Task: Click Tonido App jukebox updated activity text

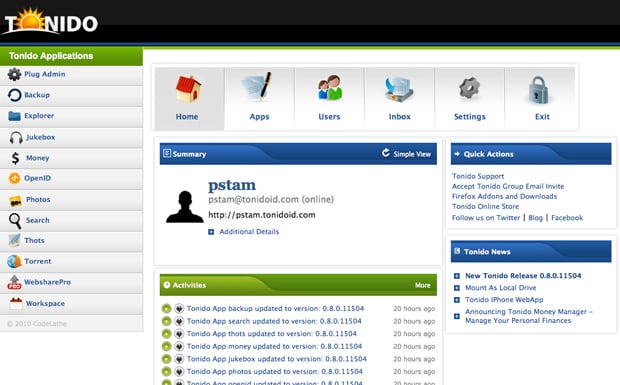Action: [276, 359]
